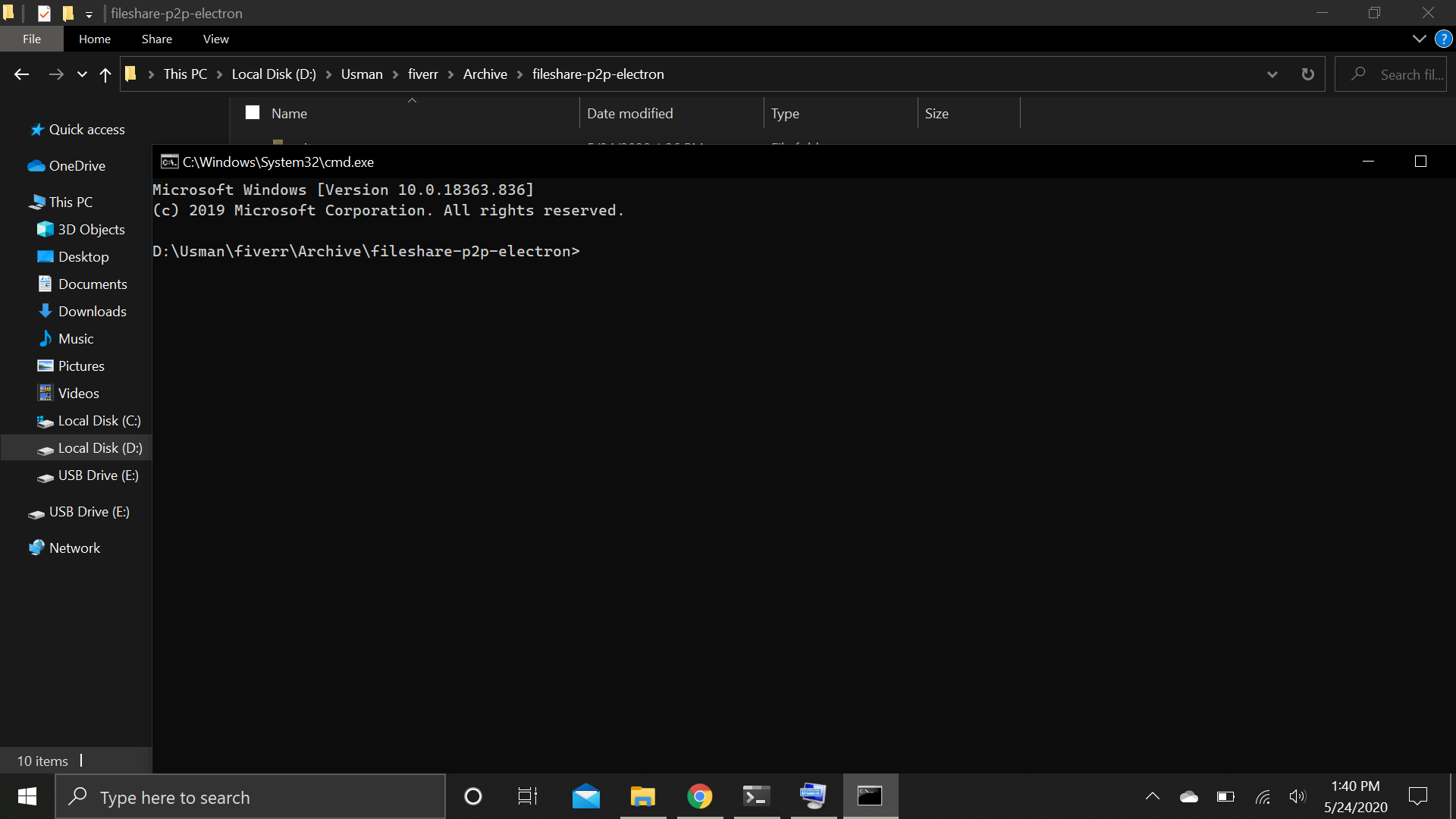This screenshot has height=819, width=1456.
Task: Open Task View on the taskbar
Action: (x=526, y=796)
